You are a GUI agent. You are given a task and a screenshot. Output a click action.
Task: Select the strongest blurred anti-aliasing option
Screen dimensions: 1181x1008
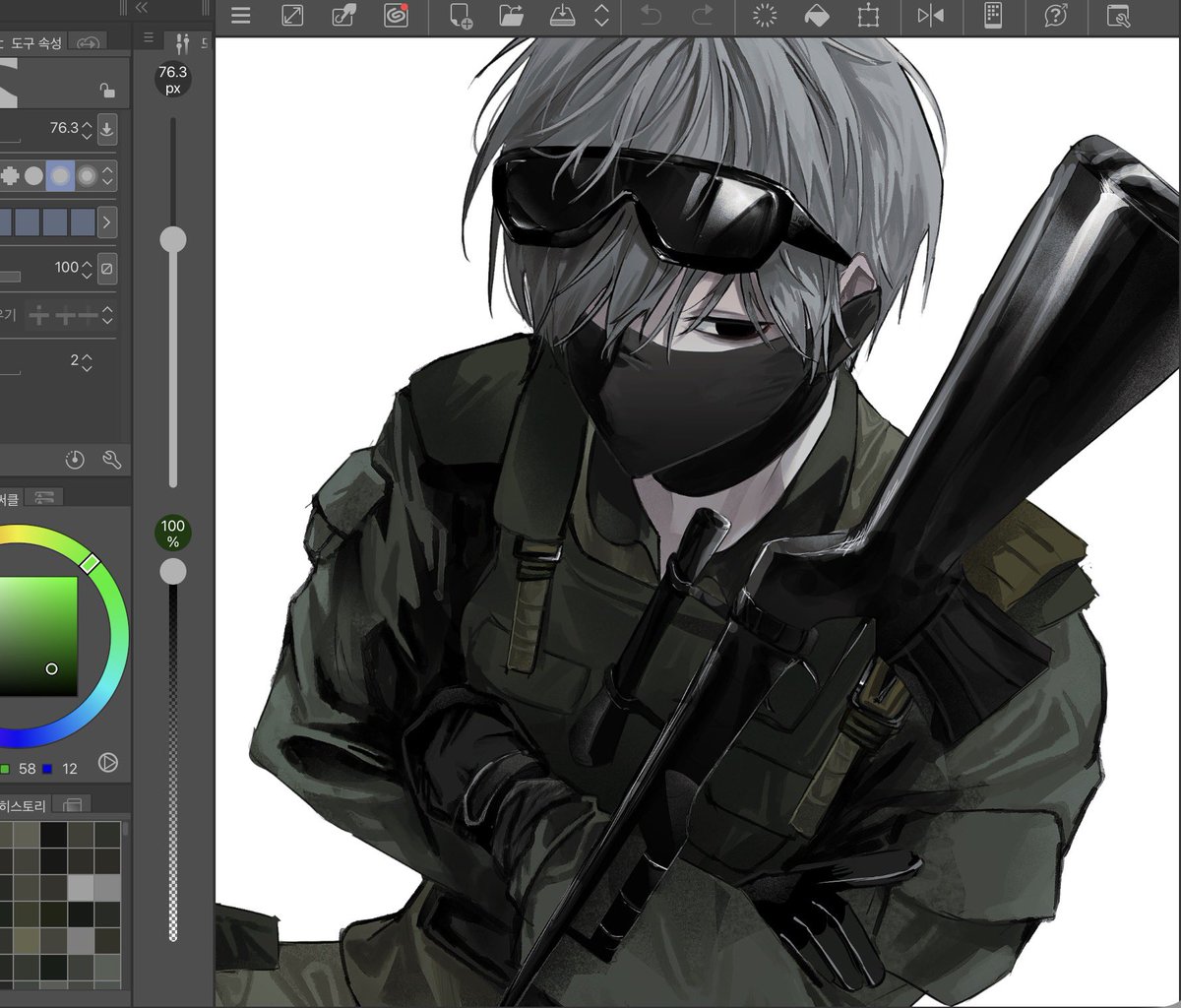(x=87, y=176)
